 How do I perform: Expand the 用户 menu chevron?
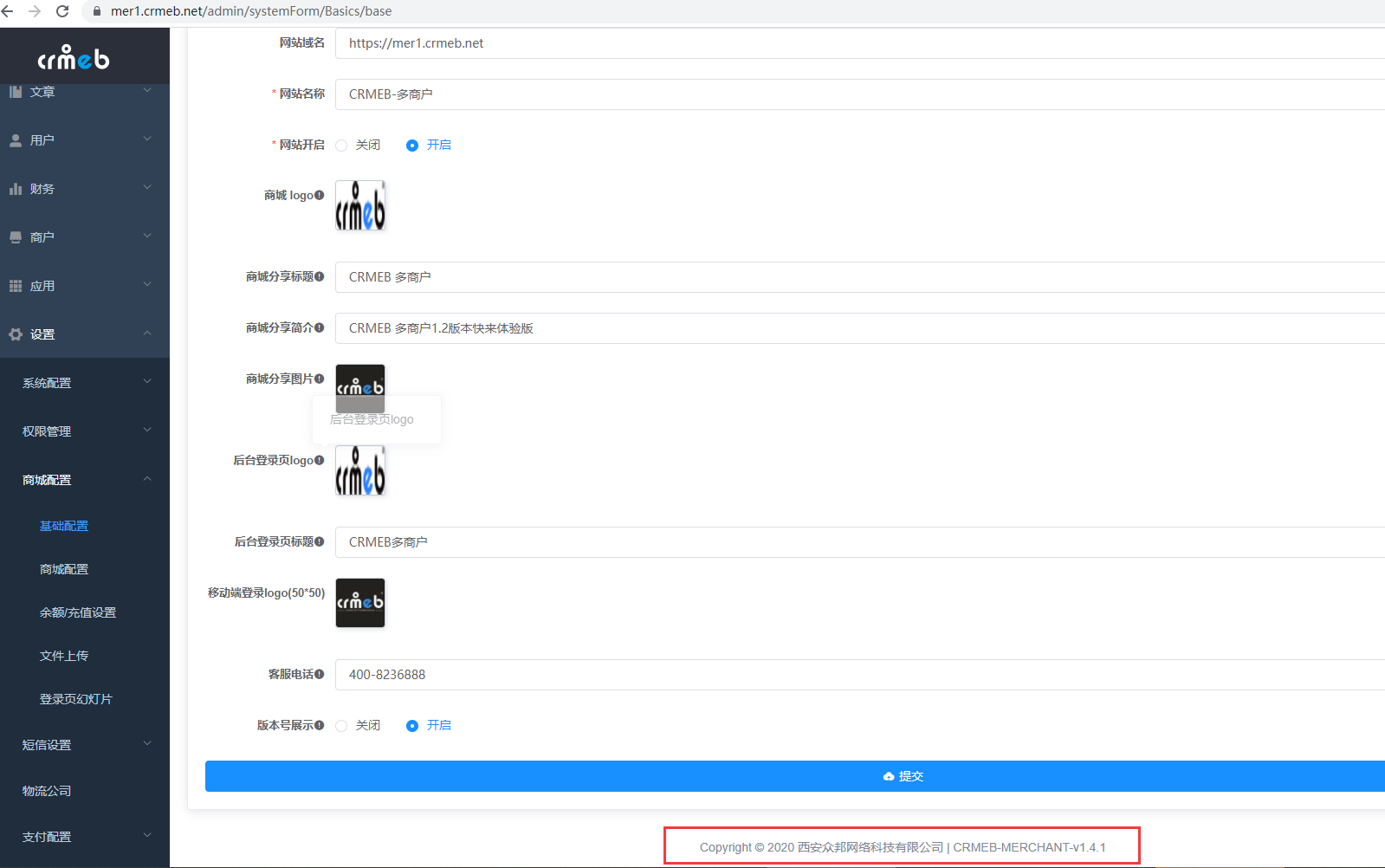pyautogui.click(x=147, y=139)
